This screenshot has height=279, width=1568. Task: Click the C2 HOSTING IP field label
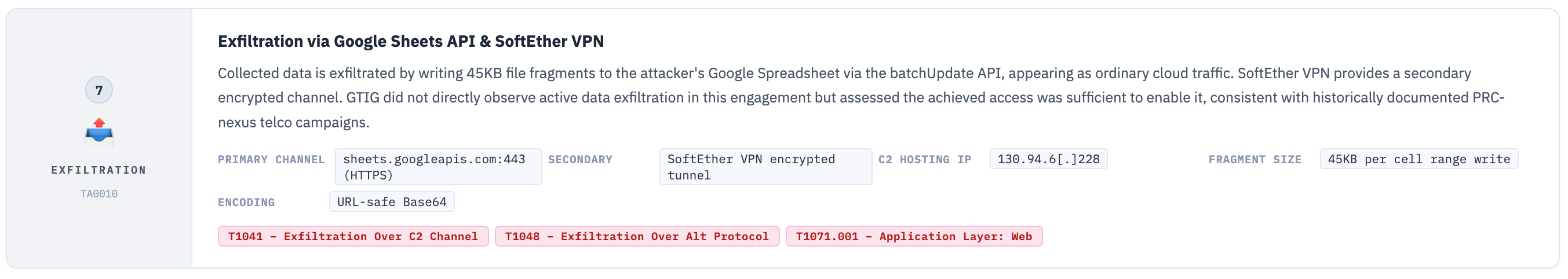[x=924, y=160]
